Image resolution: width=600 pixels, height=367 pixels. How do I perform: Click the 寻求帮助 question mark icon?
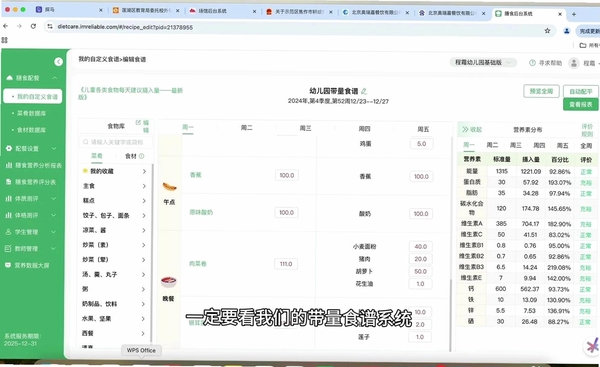[x=532, y=63]
